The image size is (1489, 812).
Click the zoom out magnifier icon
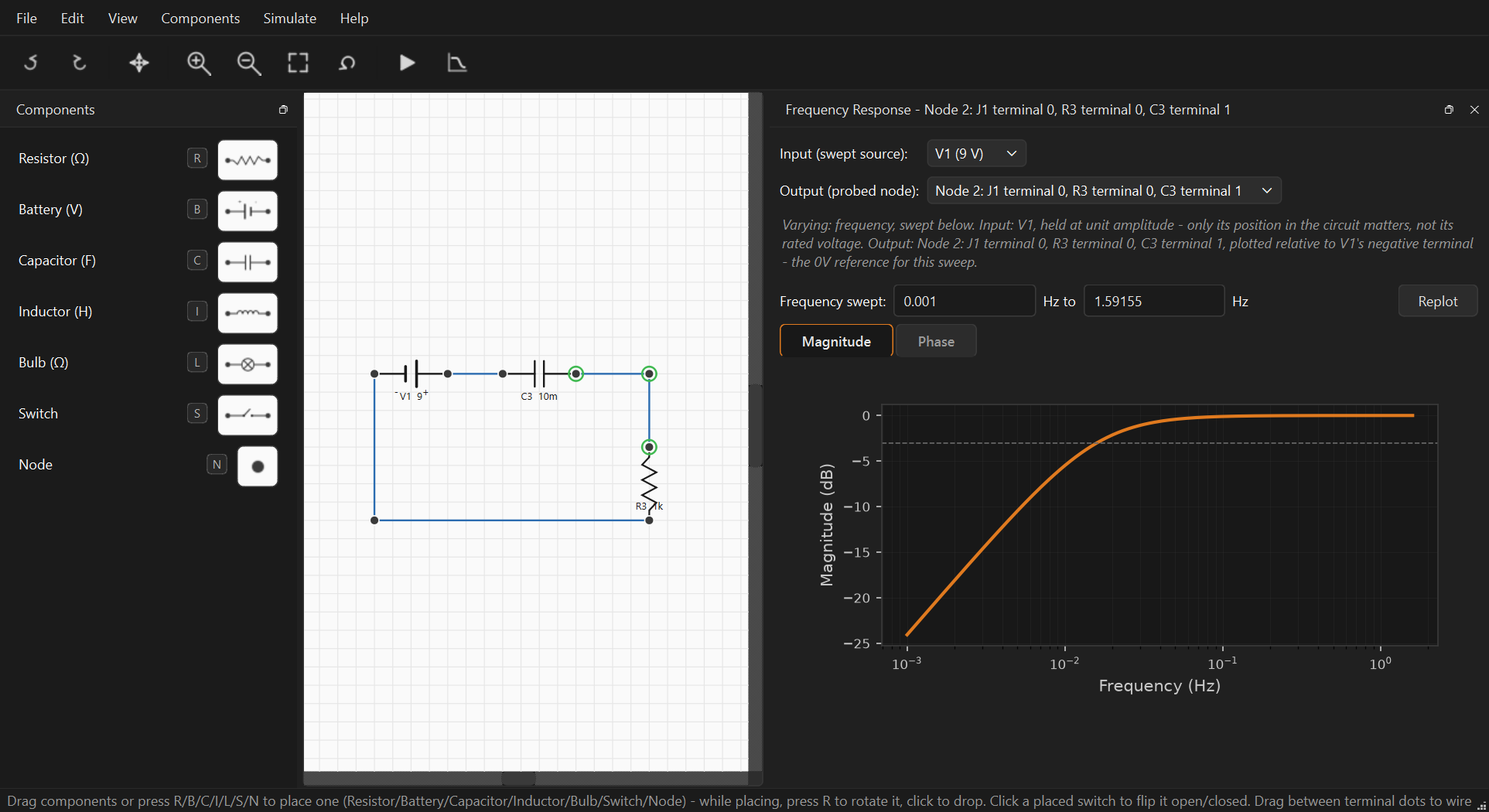[248, 63]
